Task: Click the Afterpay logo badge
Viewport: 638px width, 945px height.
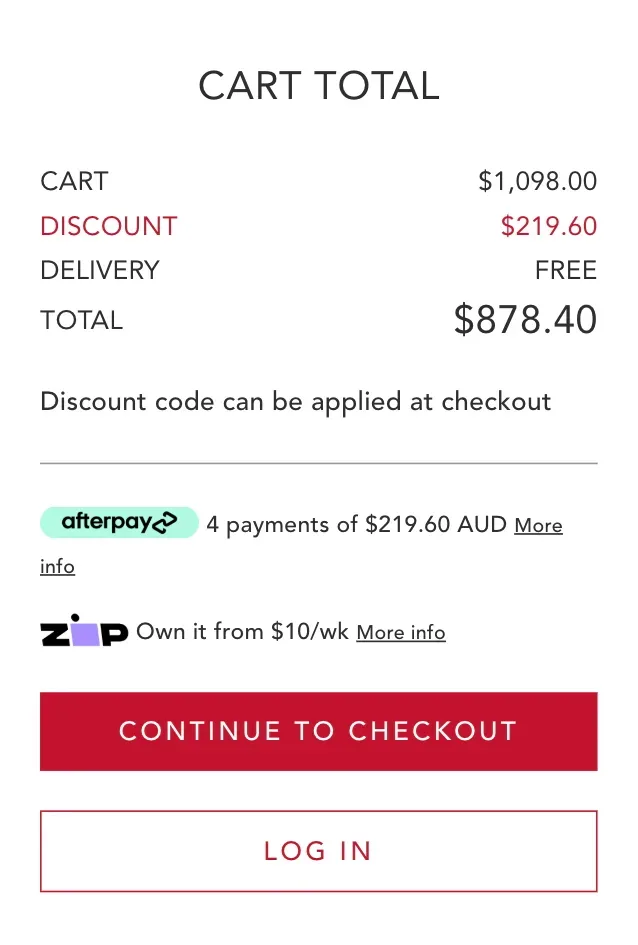Action: [119, 522]
